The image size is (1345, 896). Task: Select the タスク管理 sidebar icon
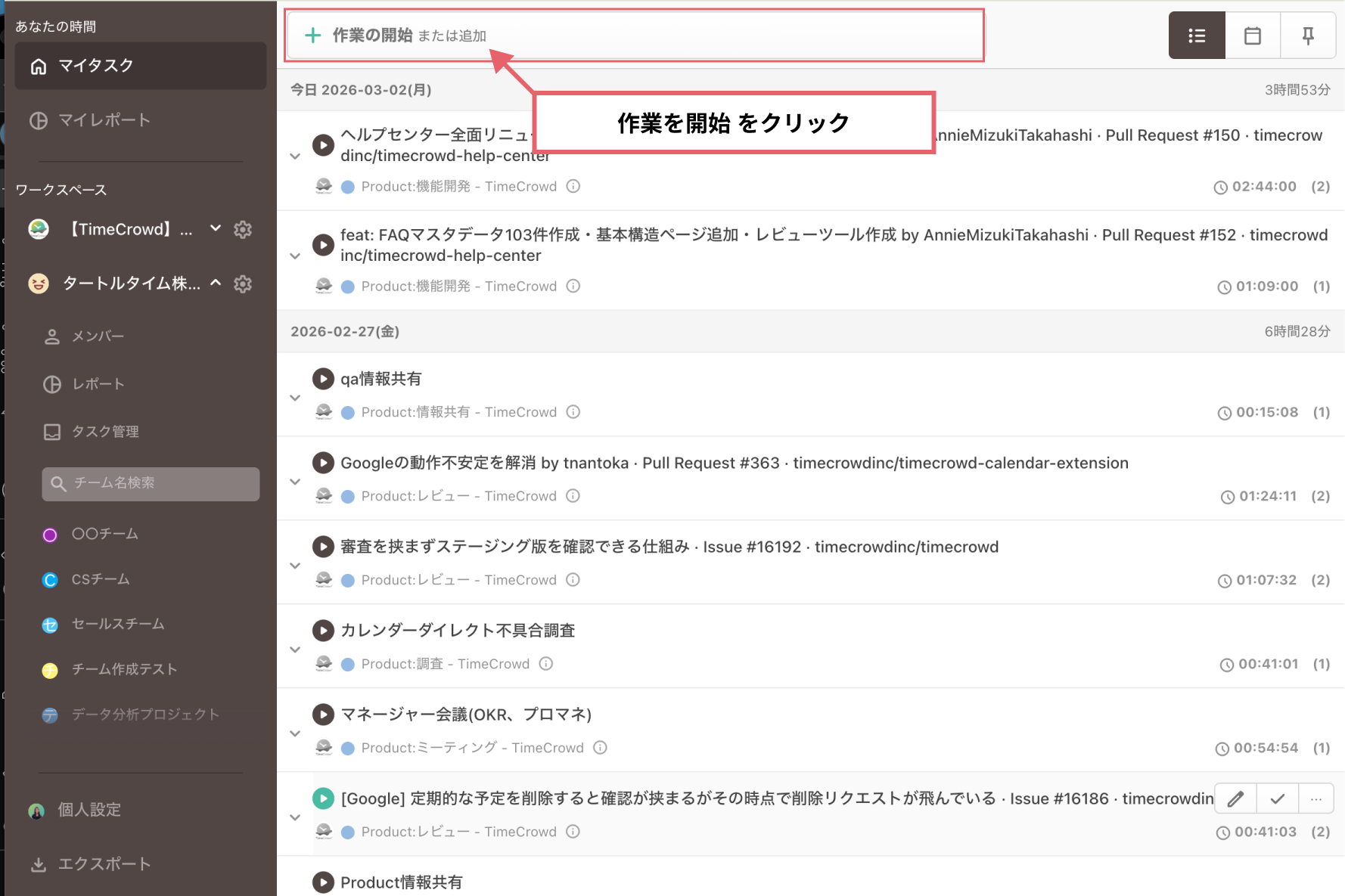(51, 432)
